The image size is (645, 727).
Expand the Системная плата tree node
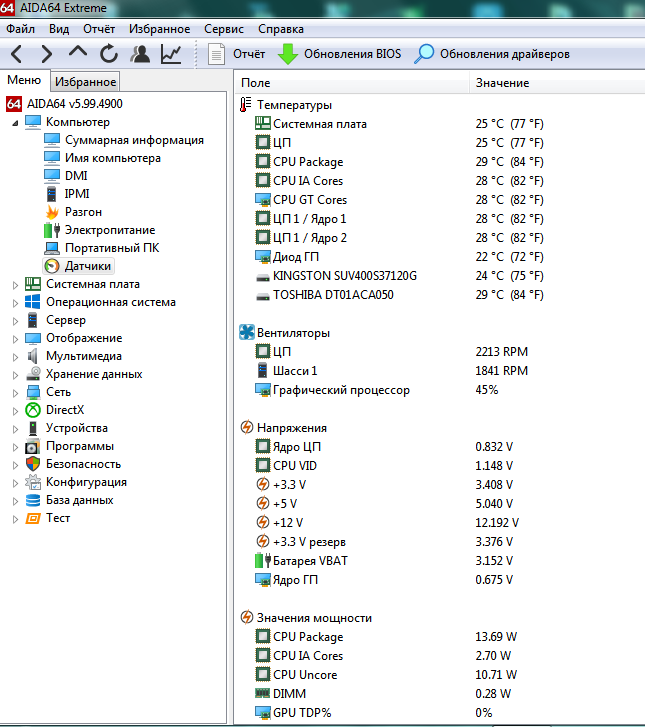point(14,284)
